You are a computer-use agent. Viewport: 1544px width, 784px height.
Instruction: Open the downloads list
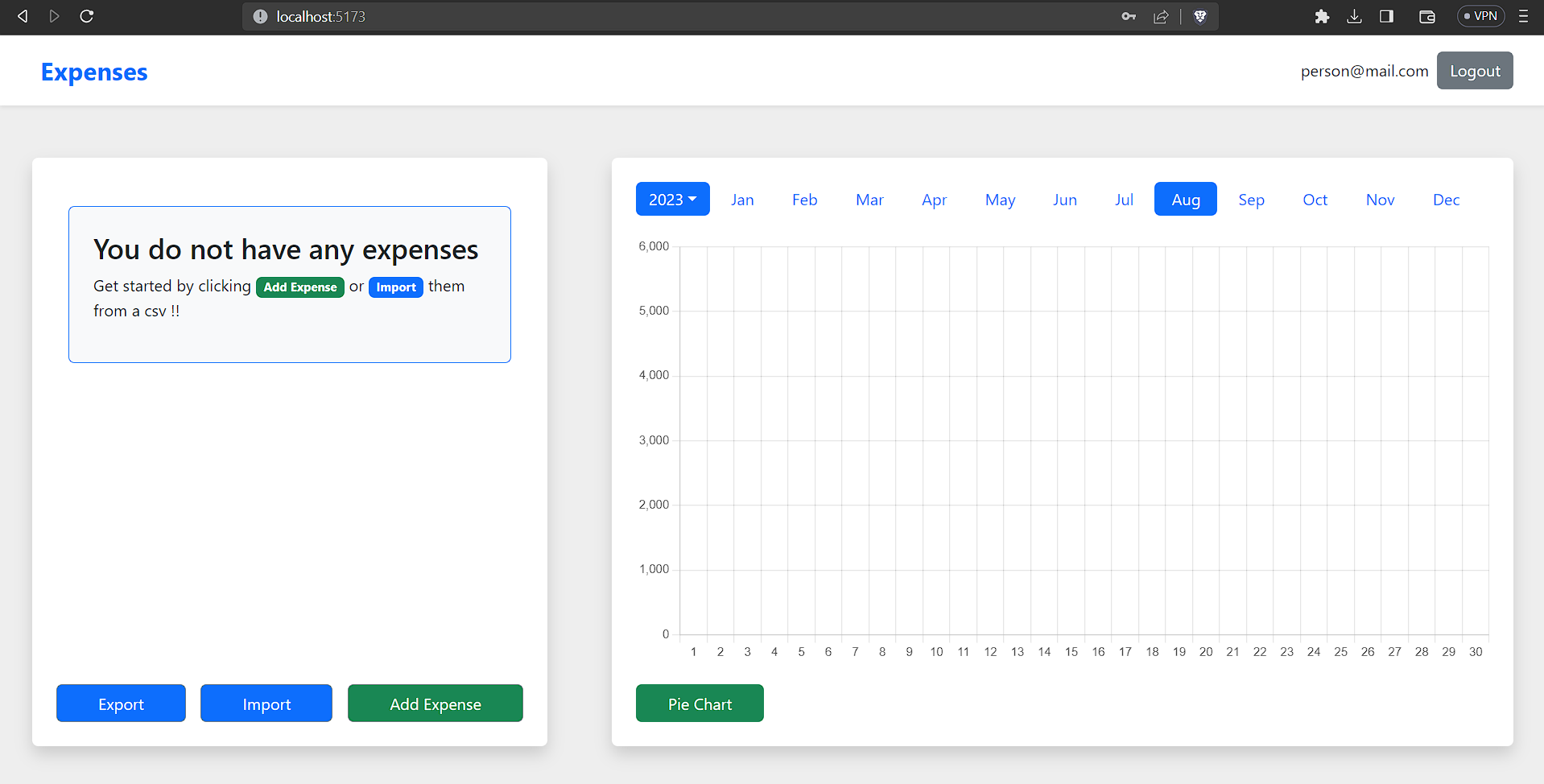(x=1354, y=16)
